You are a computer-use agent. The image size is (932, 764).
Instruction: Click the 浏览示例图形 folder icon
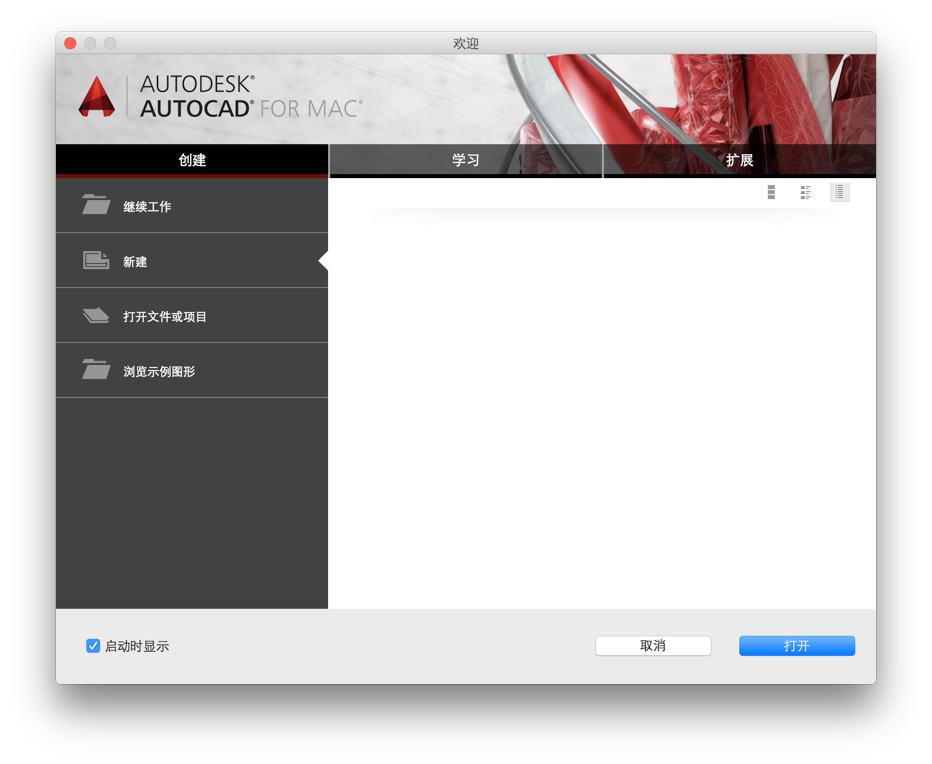[x=96, y=369]
